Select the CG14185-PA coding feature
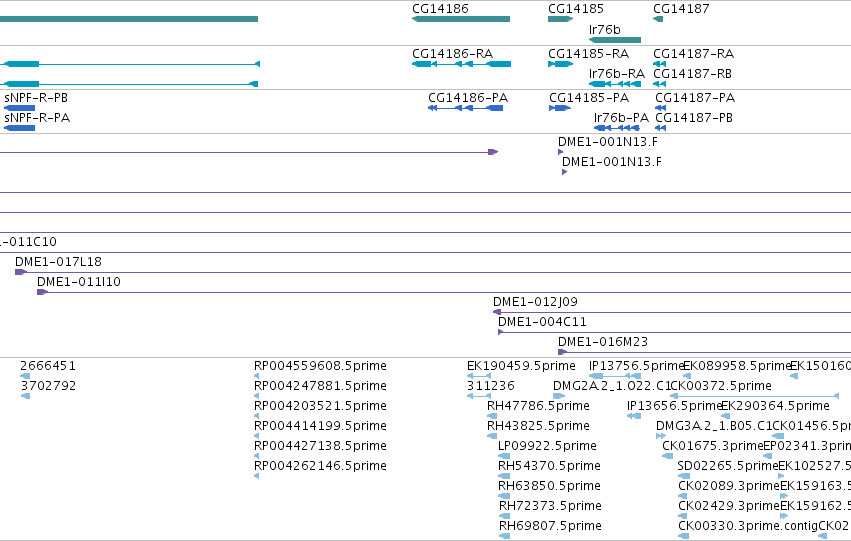The width and height of the screenshot is (851, 541). (x=560, y=108)
